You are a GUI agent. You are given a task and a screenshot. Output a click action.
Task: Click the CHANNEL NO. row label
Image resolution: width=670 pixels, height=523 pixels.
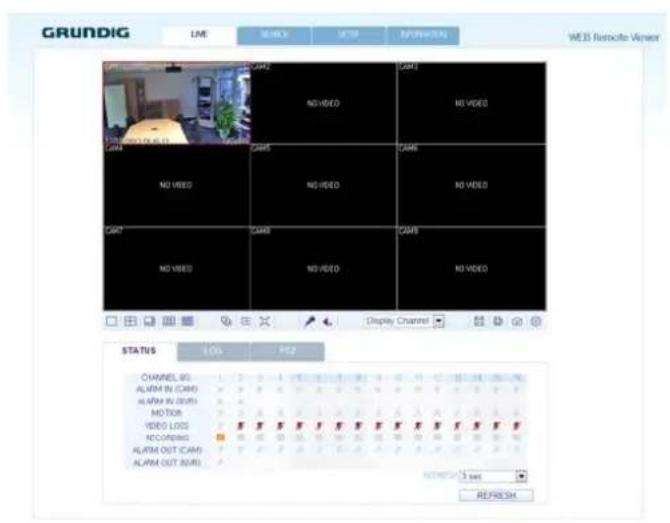point(166,377)
